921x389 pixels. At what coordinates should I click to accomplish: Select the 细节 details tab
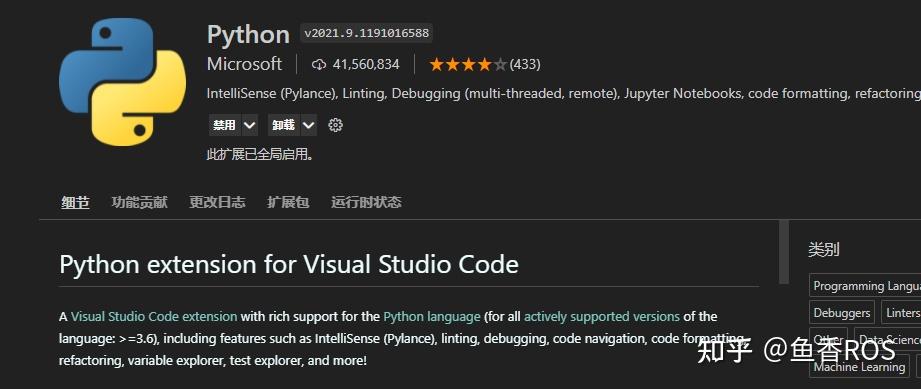click(75, 203)
